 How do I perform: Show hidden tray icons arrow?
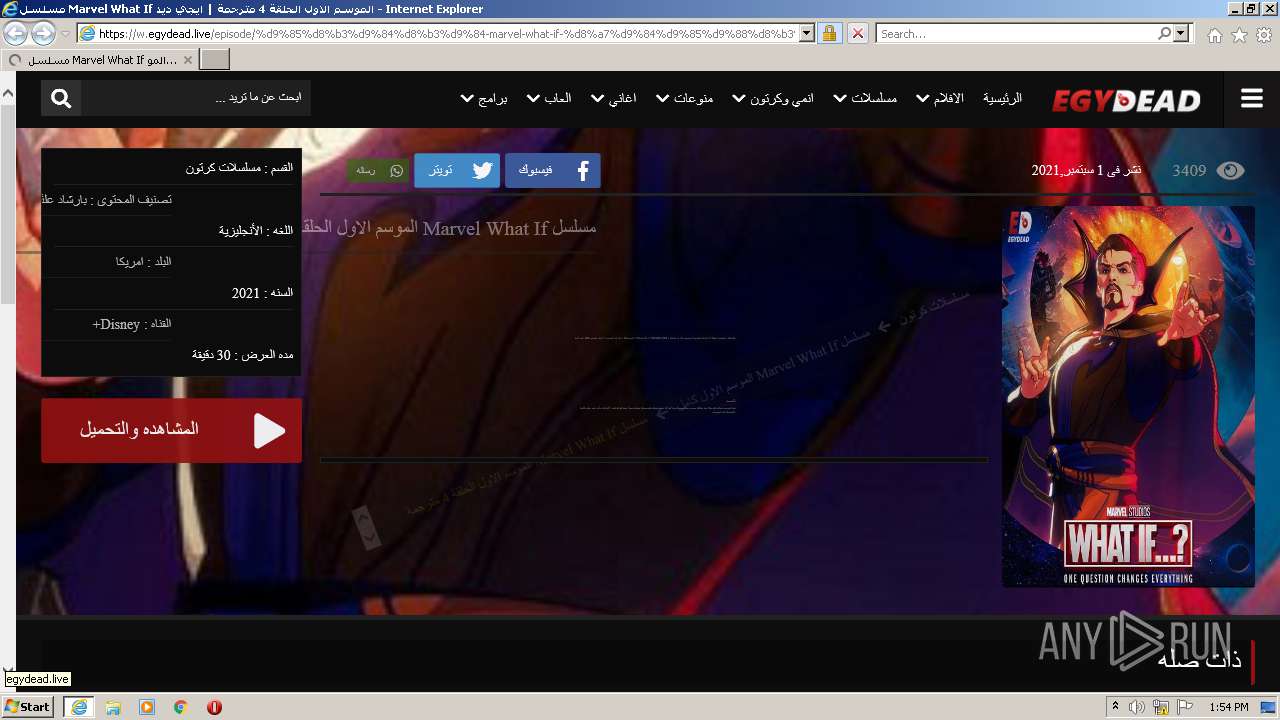1115,707
